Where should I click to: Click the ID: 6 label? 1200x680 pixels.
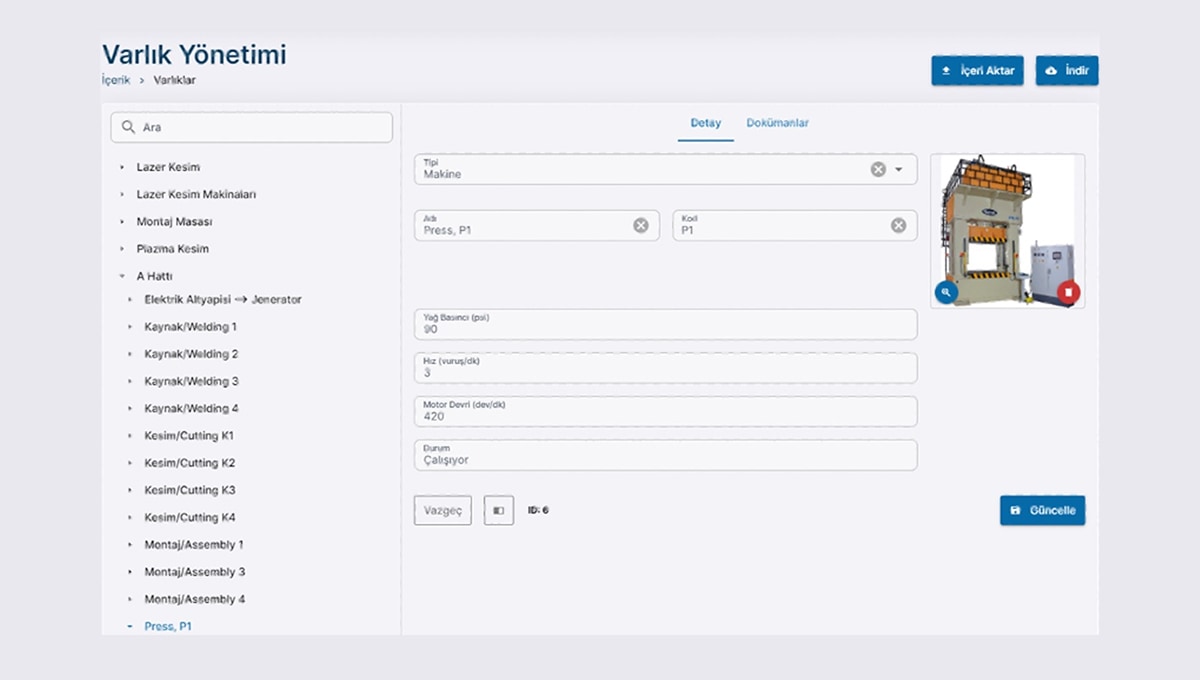coord(538,510)
